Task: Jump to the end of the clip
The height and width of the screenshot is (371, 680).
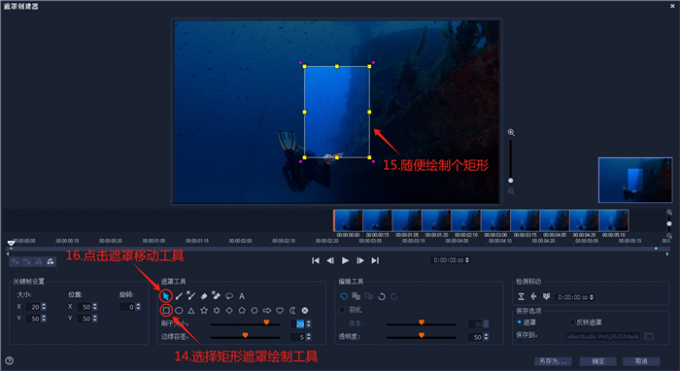Action: click(375, 260)
